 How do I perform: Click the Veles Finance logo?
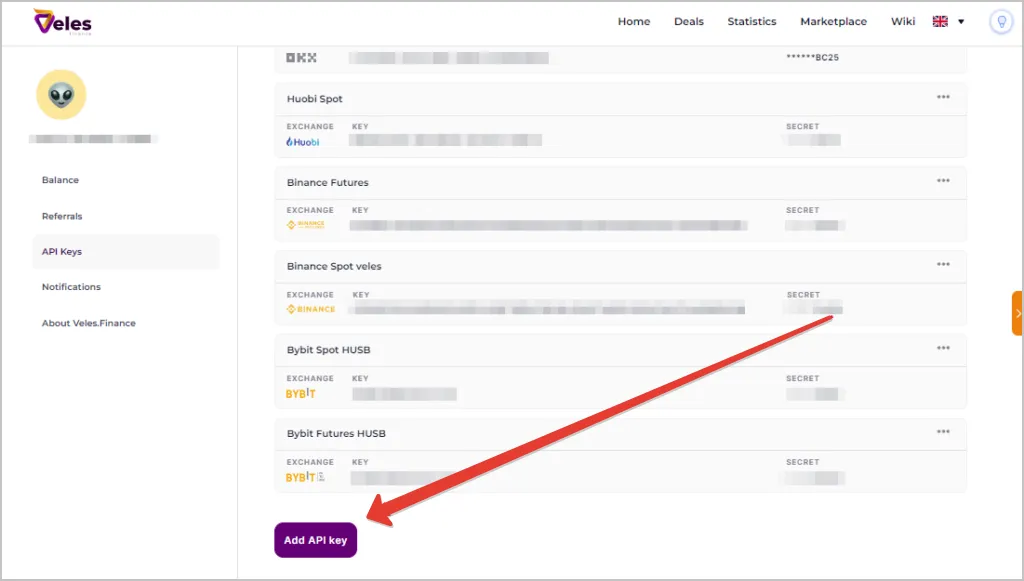(62, 22)
